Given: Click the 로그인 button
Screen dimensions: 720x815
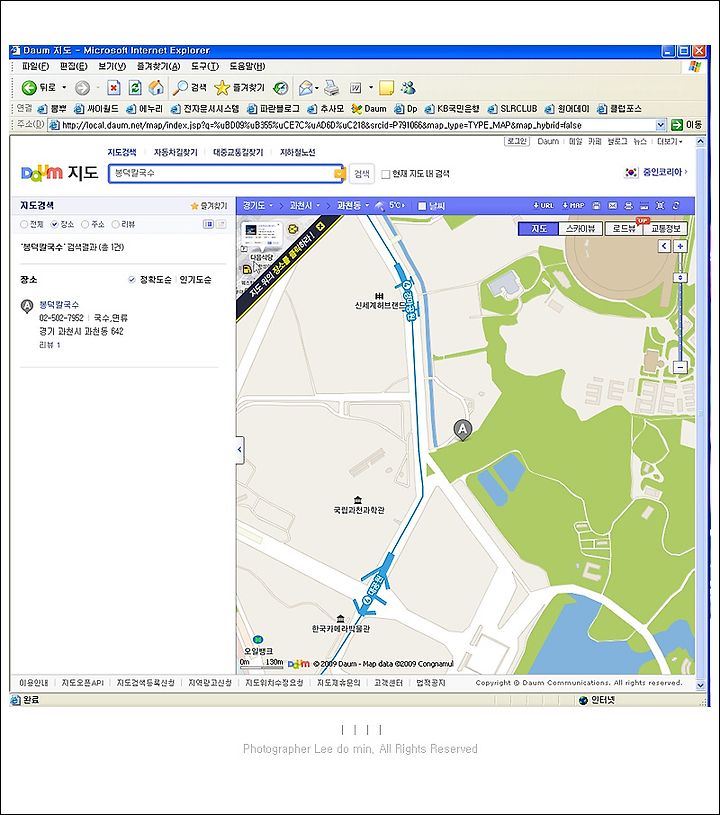Looking at the screenshot, I should [x=517, y=141].
